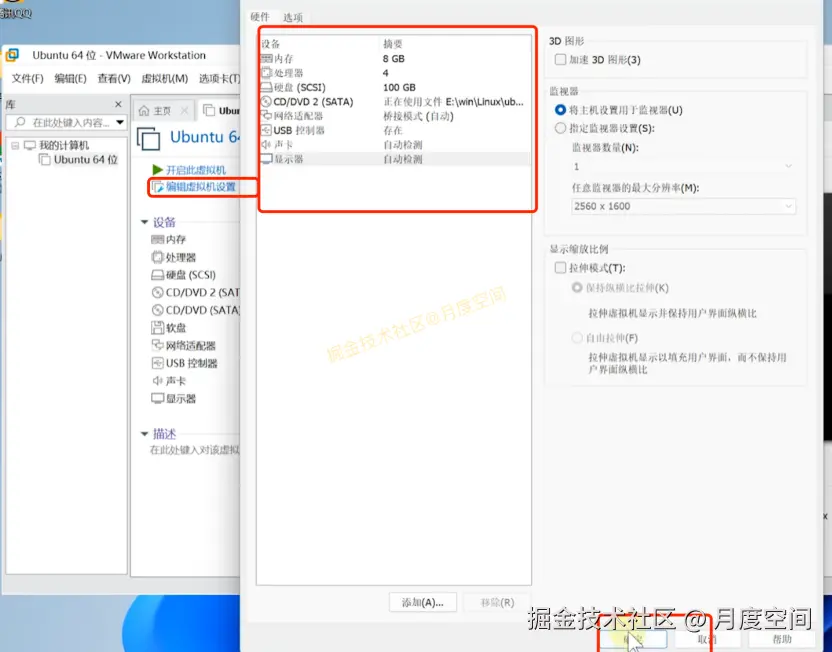Click the 移除(R) button
Viewport: 832px width, 652px height.
tap(497, 603)
